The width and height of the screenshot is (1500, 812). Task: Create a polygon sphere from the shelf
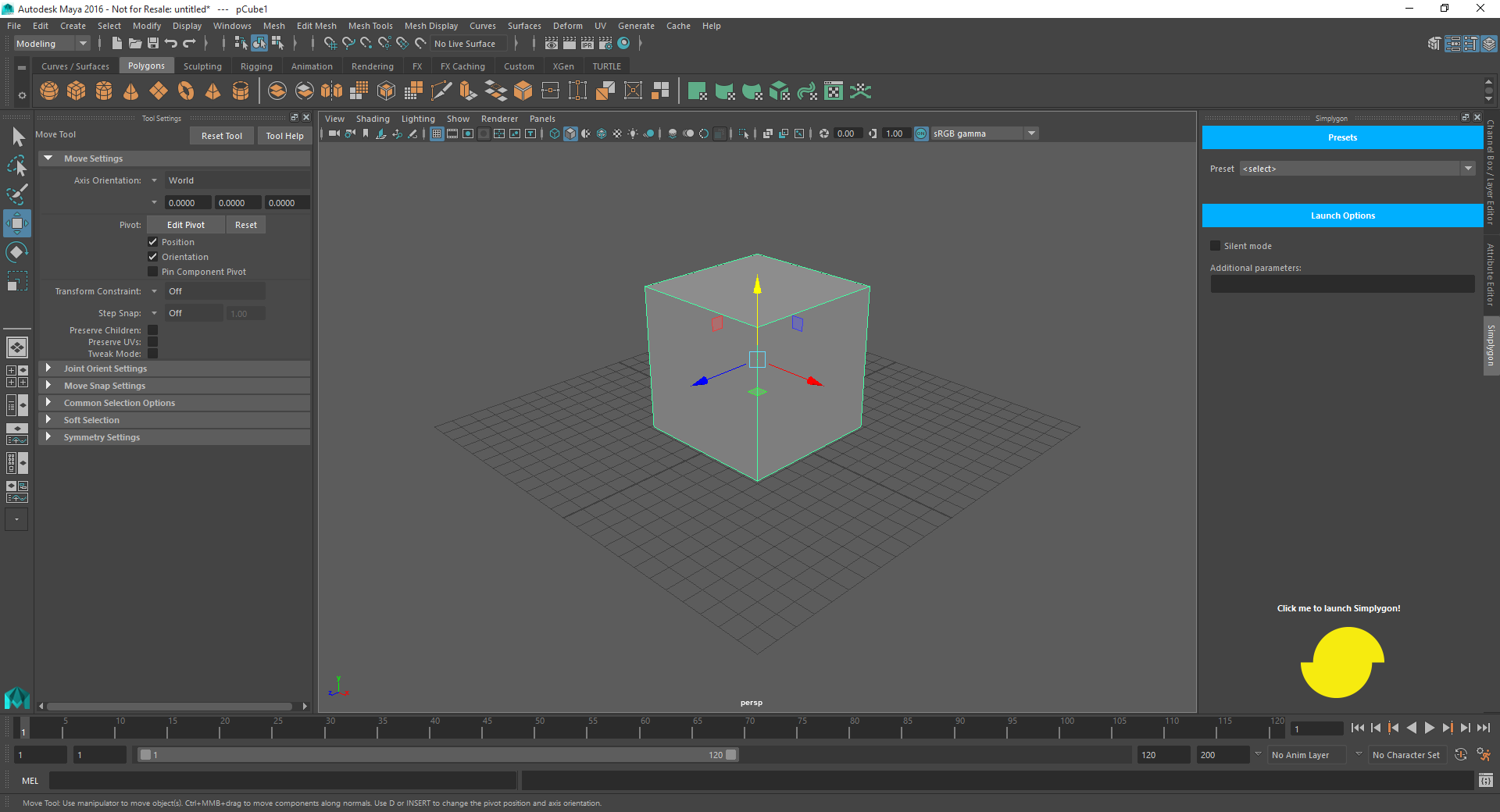(48, 91)
